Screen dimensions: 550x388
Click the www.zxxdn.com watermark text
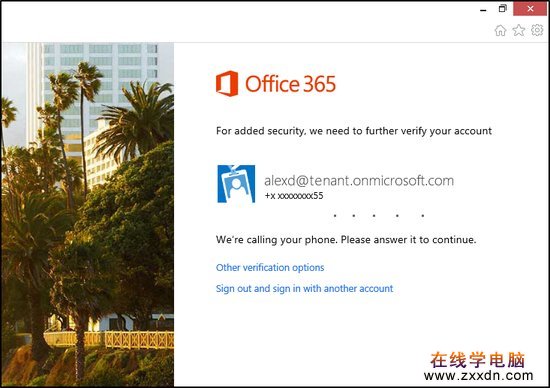[478, 376]
